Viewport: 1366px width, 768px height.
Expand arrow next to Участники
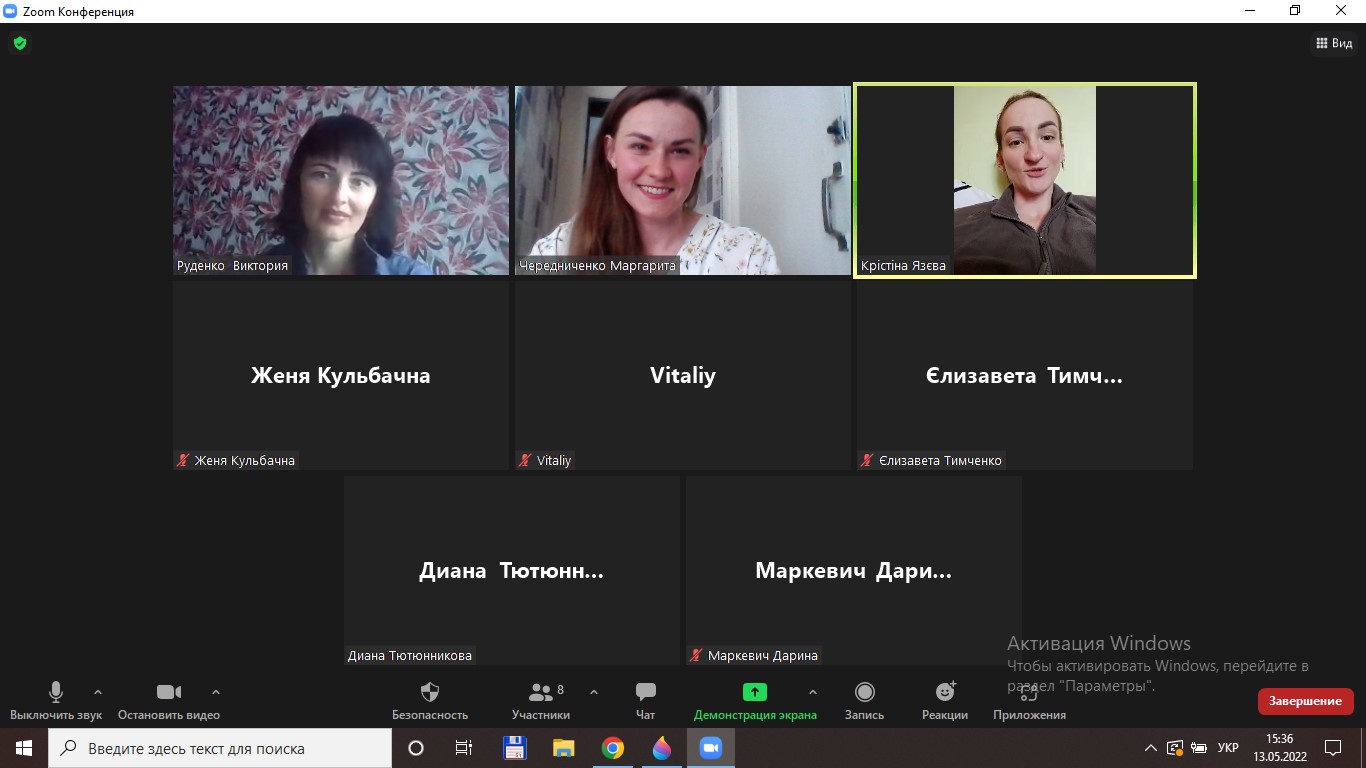593,692
